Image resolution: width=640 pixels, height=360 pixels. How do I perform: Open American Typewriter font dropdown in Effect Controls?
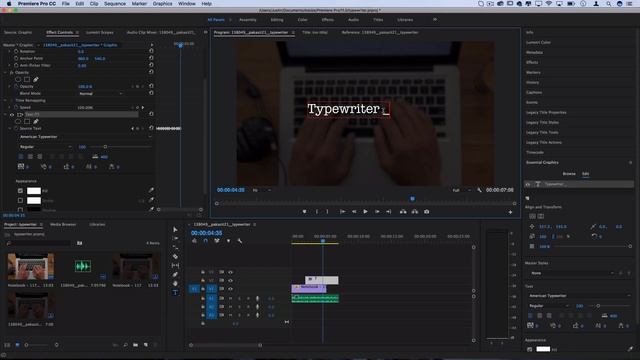(x=85, y=137)
